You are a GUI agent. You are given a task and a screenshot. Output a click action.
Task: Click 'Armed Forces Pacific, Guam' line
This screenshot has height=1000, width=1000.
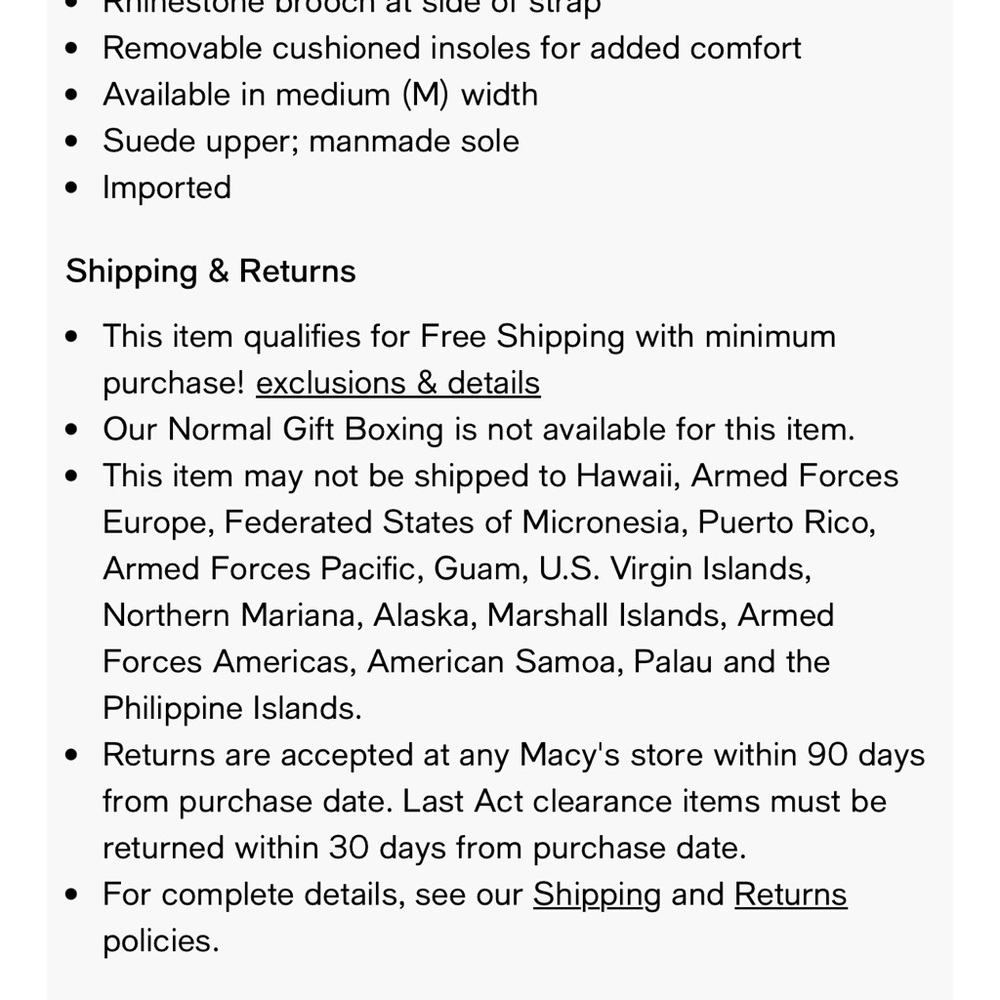[457, 569]
